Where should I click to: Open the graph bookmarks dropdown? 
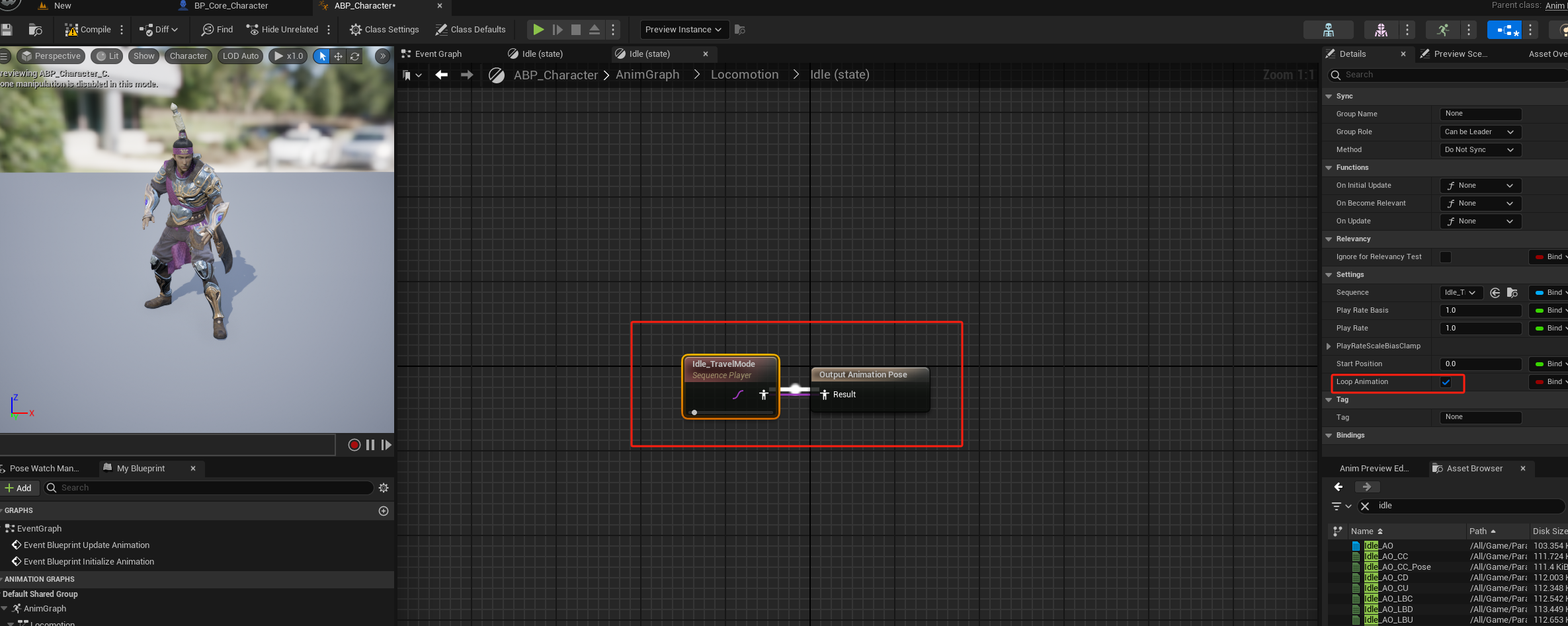[x=412, y=75]
